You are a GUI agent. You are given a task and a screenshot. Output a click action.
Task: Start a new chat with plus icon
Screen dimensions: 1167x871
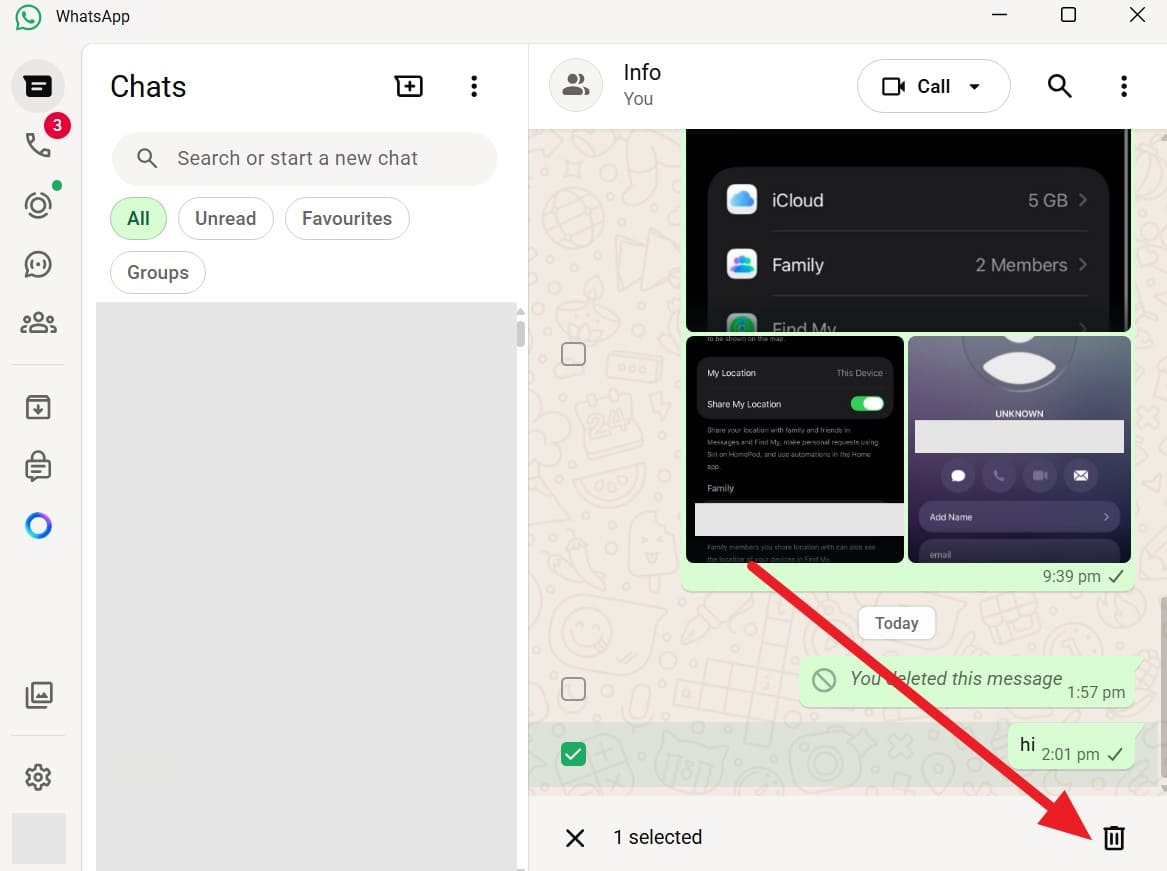(409, 86)
